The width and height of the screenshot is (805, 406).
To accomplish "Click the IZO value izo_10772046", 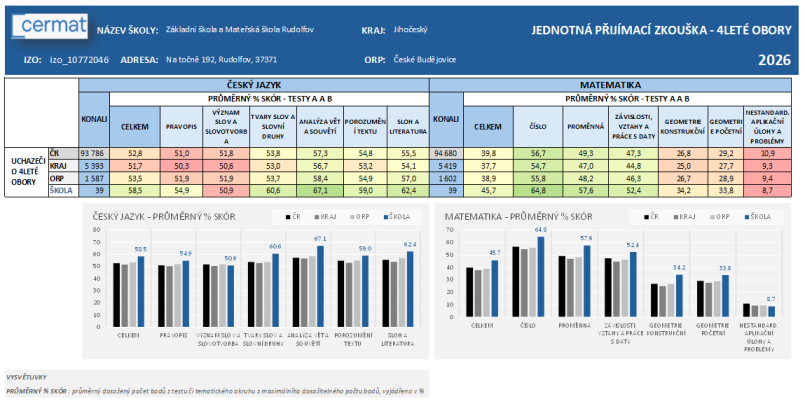I will (79, 60).
